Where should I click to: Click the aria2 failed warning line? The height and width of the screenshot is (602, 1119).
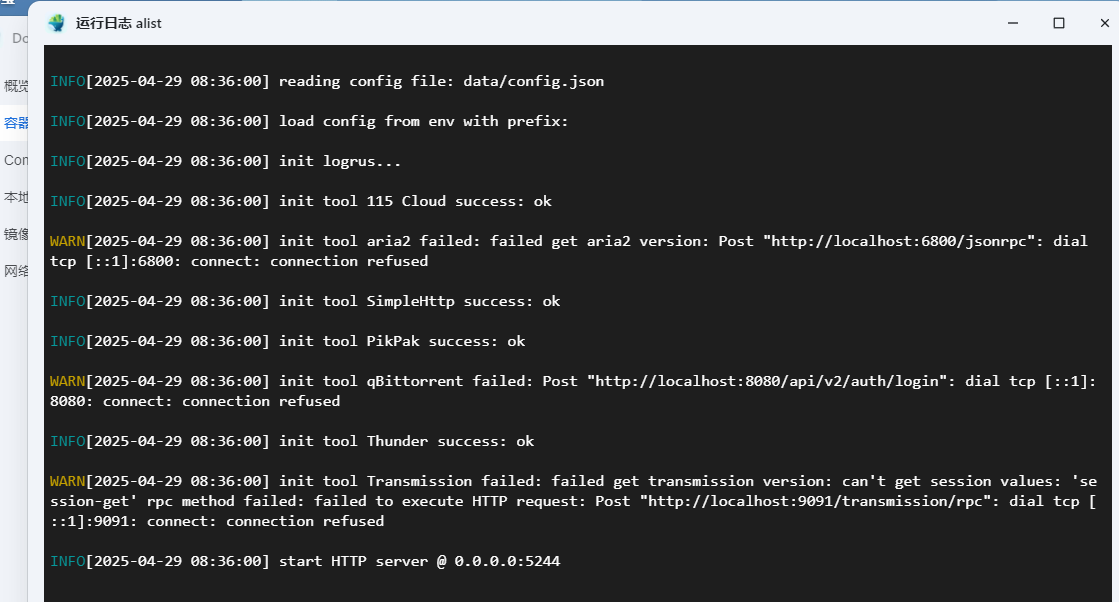click(569, 251)
